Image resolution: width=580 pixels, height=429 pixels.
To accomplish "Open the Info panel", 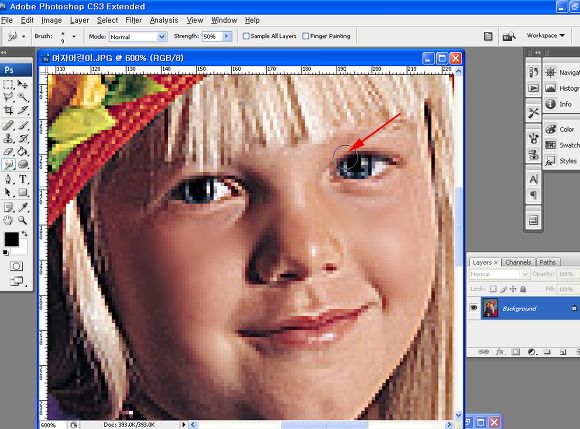I will 559,104.
